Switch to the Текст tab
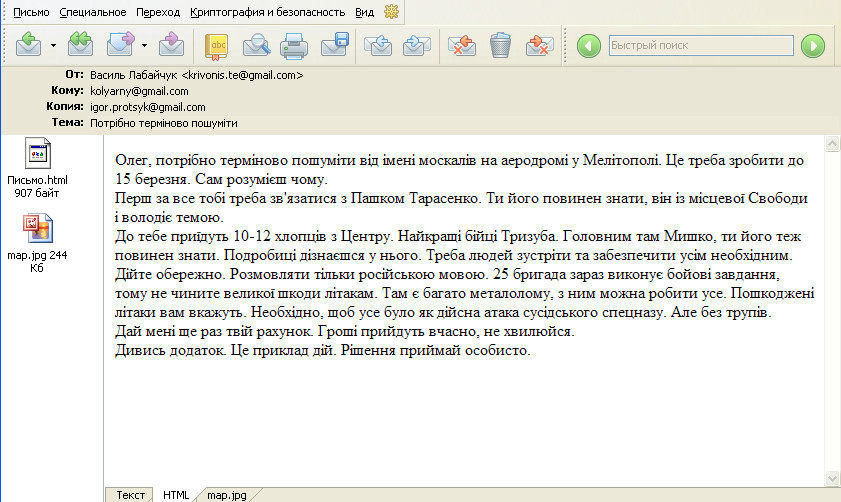Screen dimensions: 841x502 pos(130,495)
